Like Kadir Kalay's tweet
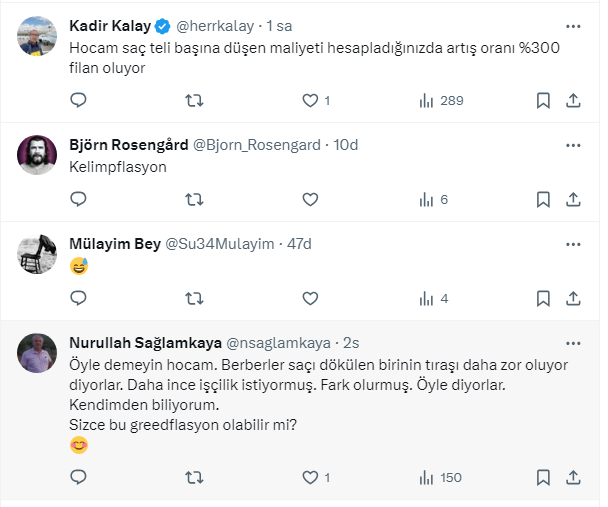 point(310,100)
